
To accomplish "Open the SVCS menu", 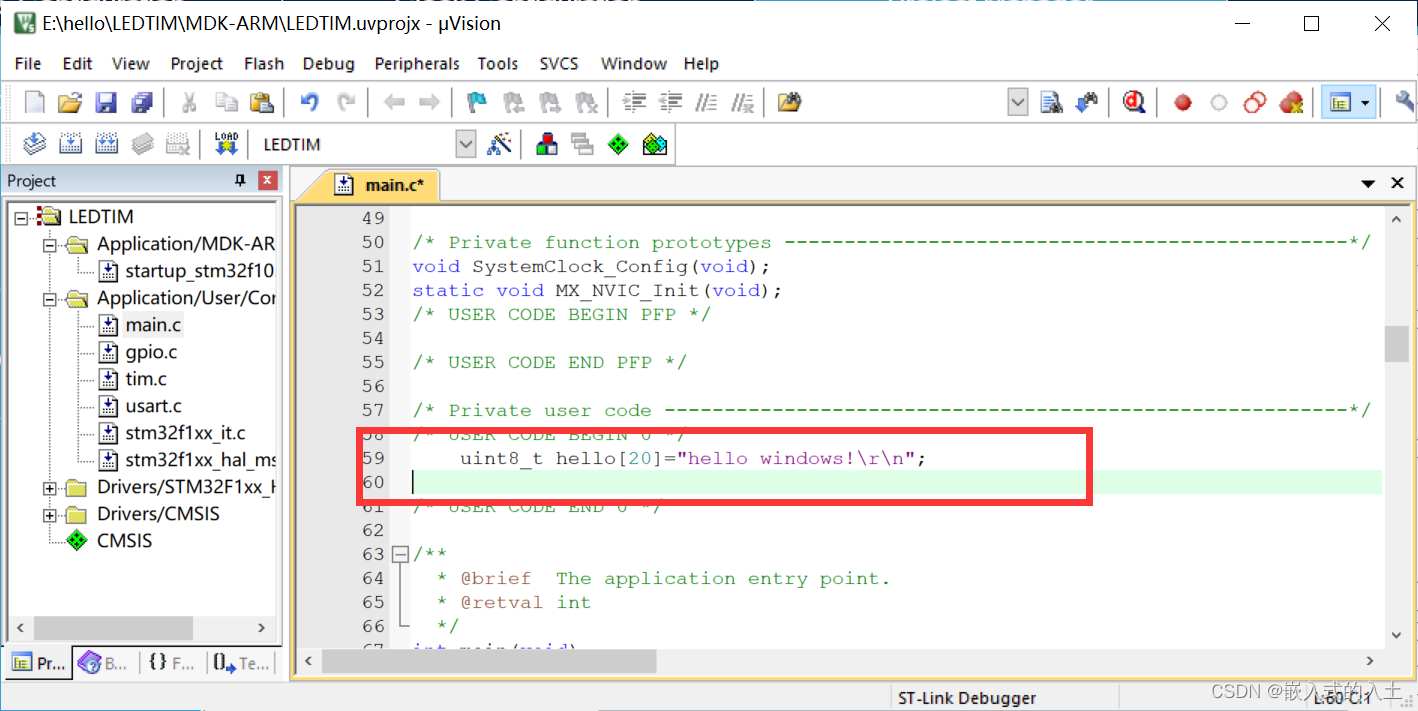I will coord(559,63).
